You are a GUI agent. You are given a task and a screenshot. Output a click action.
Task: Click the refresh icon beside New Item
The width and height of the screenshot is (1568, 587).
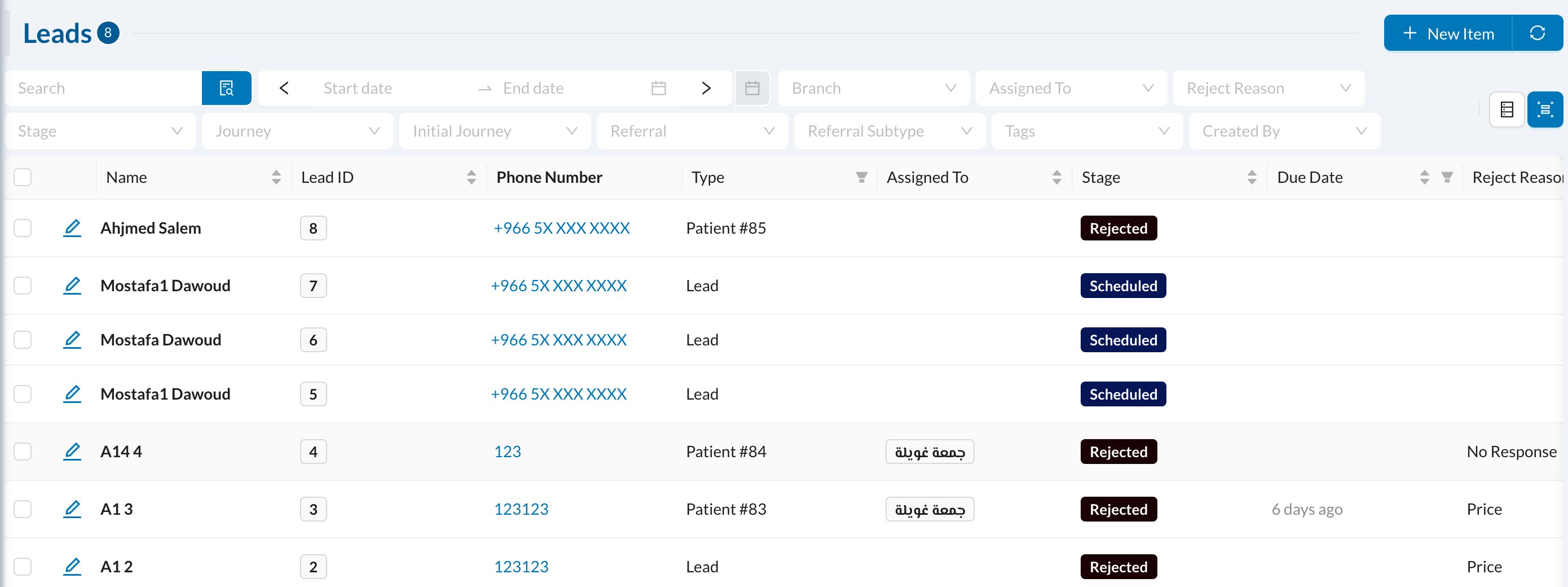click(1538, 33)
